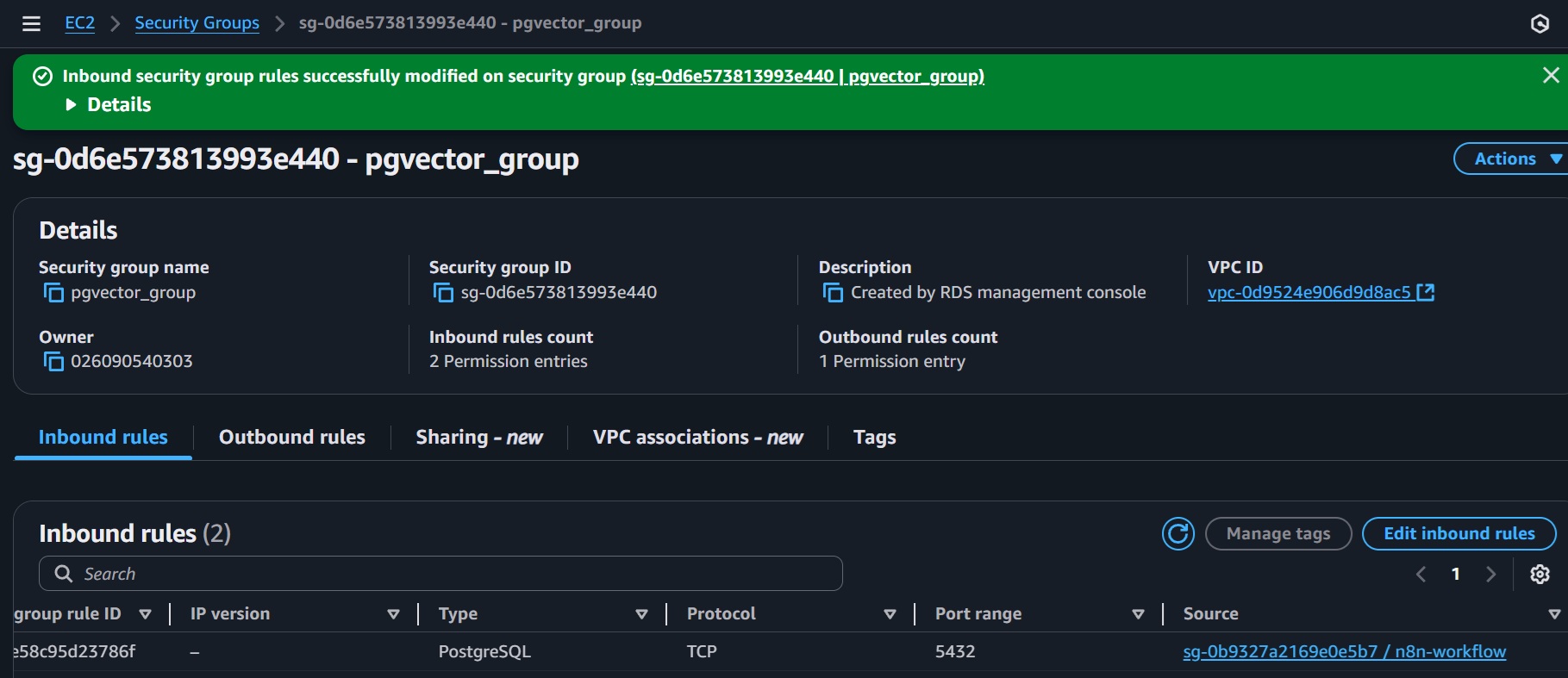Select the PostgreSQL type cell

(484, 652)
